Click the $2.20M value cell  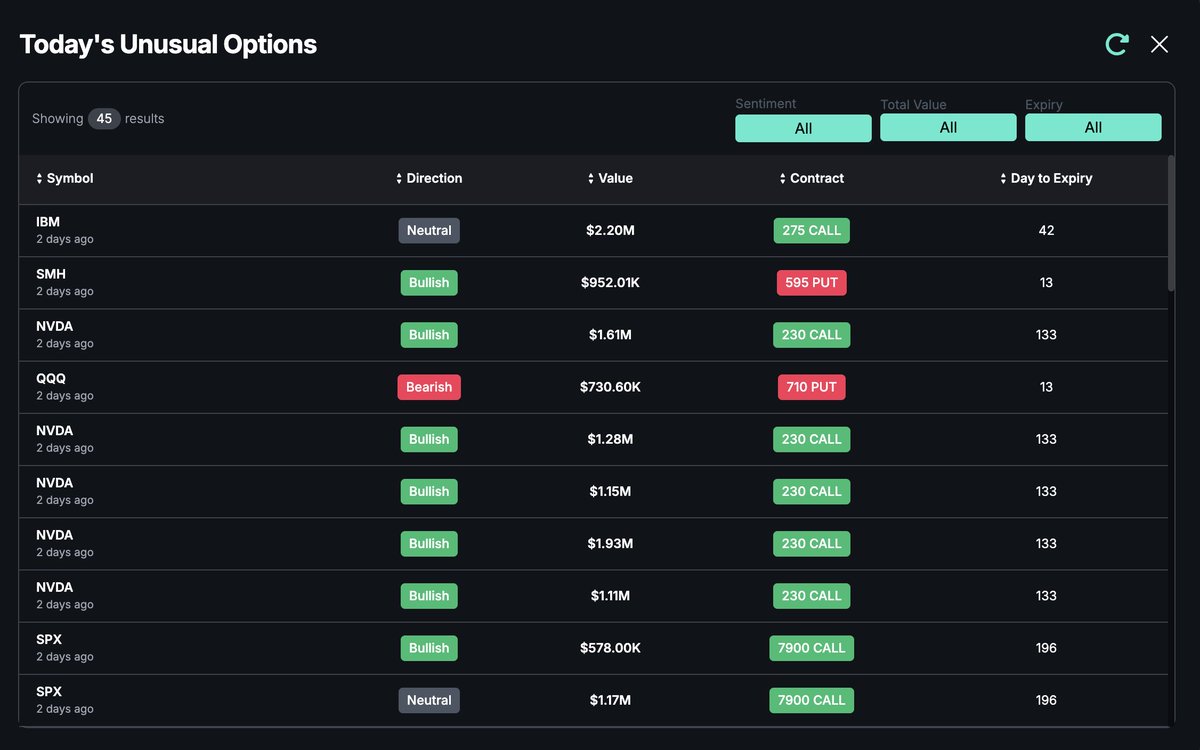610,230
